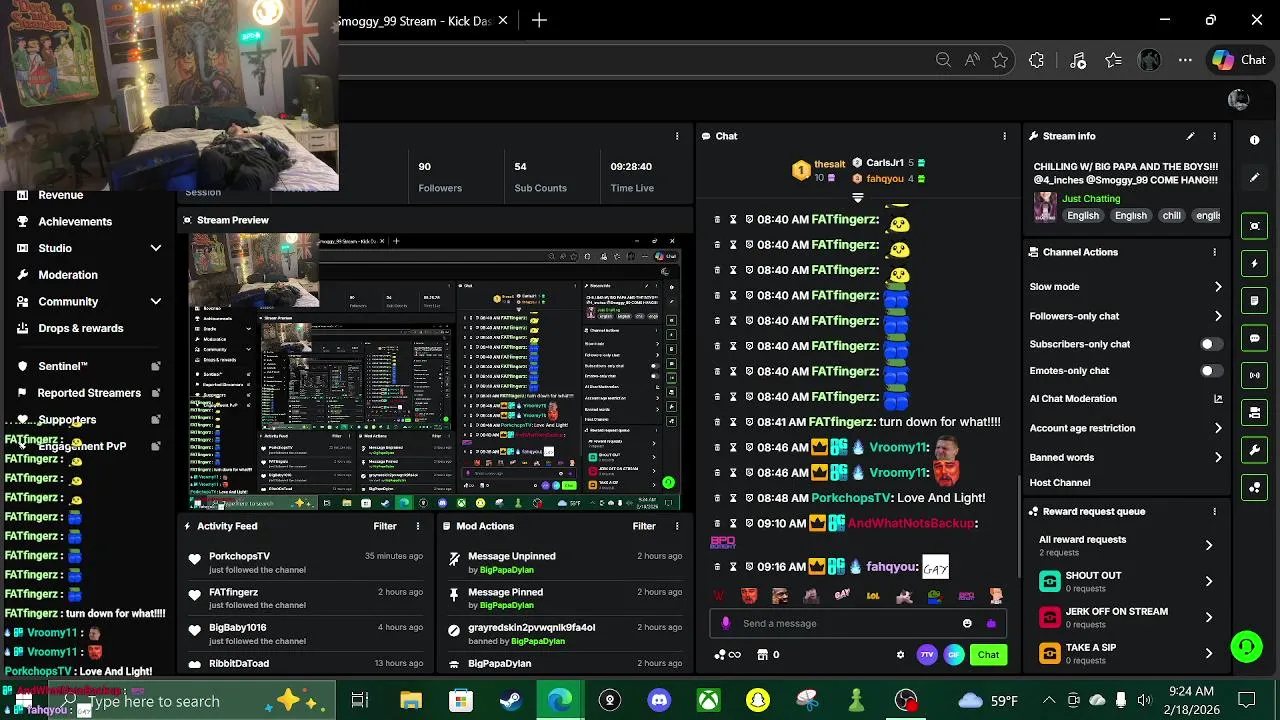
Task: Open Revenue in sidebar
Action: click(60, 195)
